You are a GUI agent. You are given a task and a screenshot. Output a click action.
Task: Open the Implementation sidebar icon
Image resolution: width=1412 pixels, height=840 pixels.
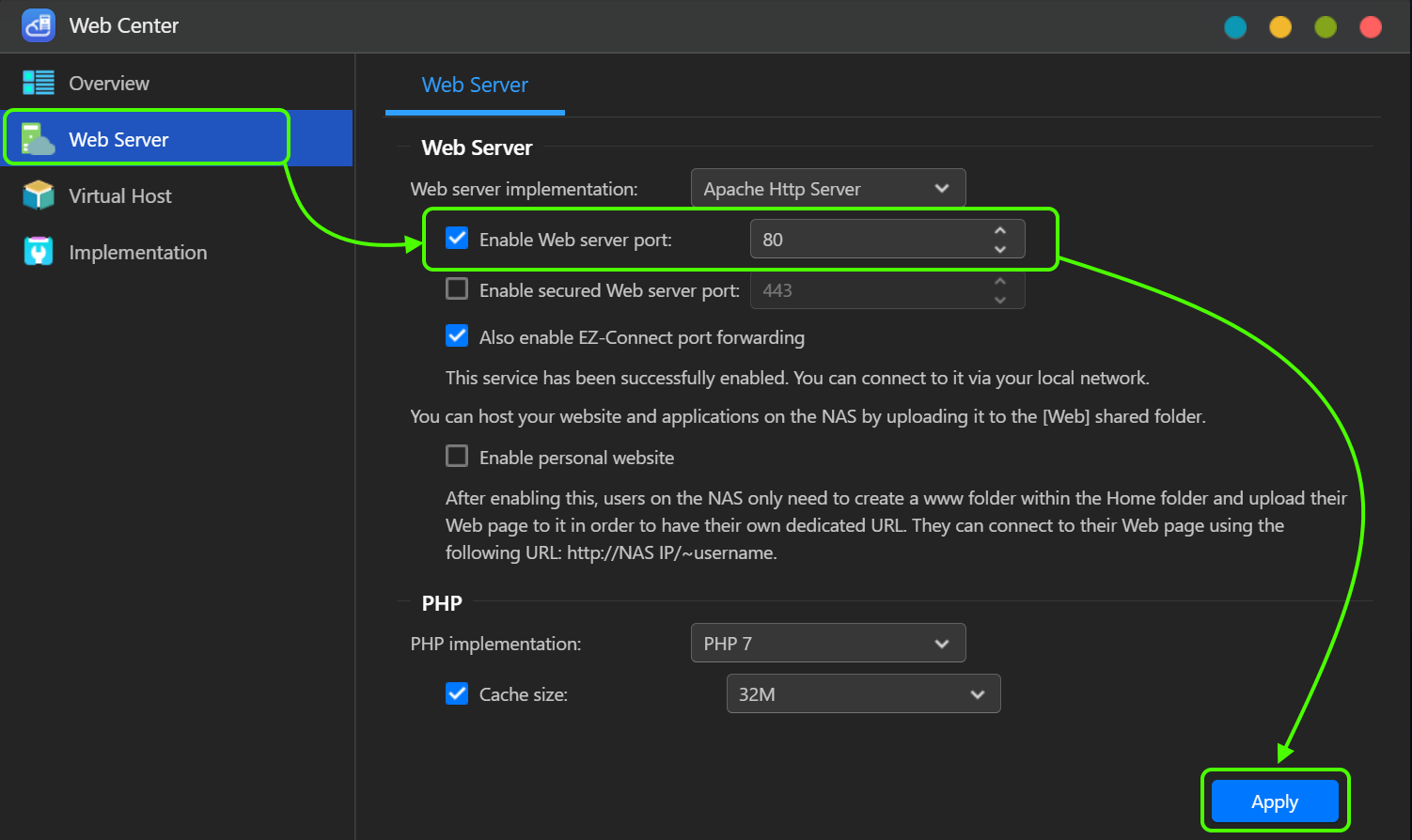[39, 252]
